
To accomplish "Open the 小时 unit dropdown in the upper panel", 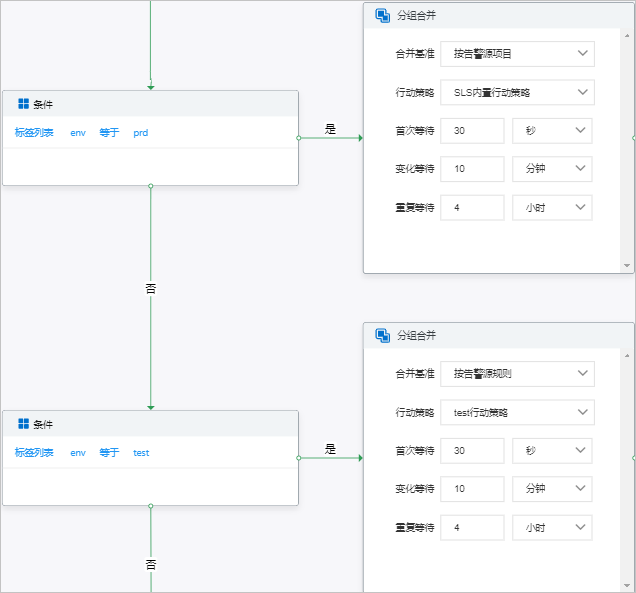I will [552, 208].
